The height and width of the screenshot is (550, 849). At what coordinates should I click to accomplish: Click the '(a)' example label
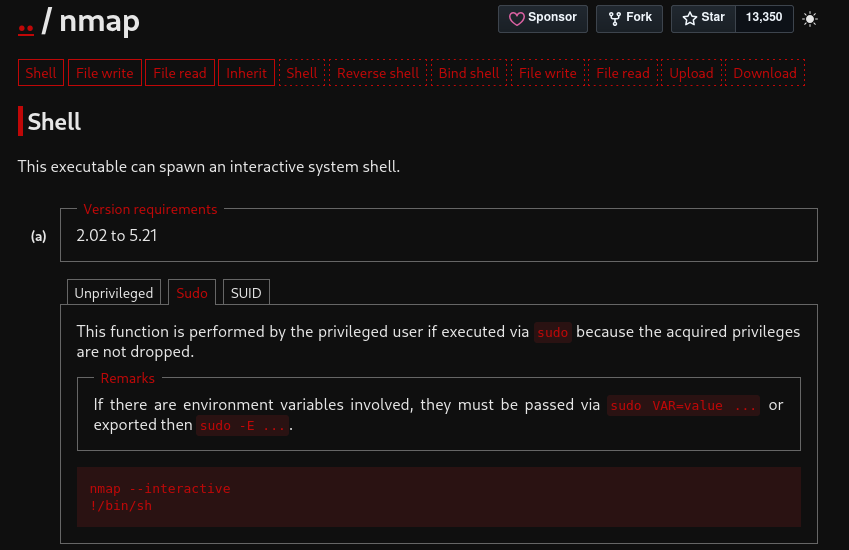point(38,236)
